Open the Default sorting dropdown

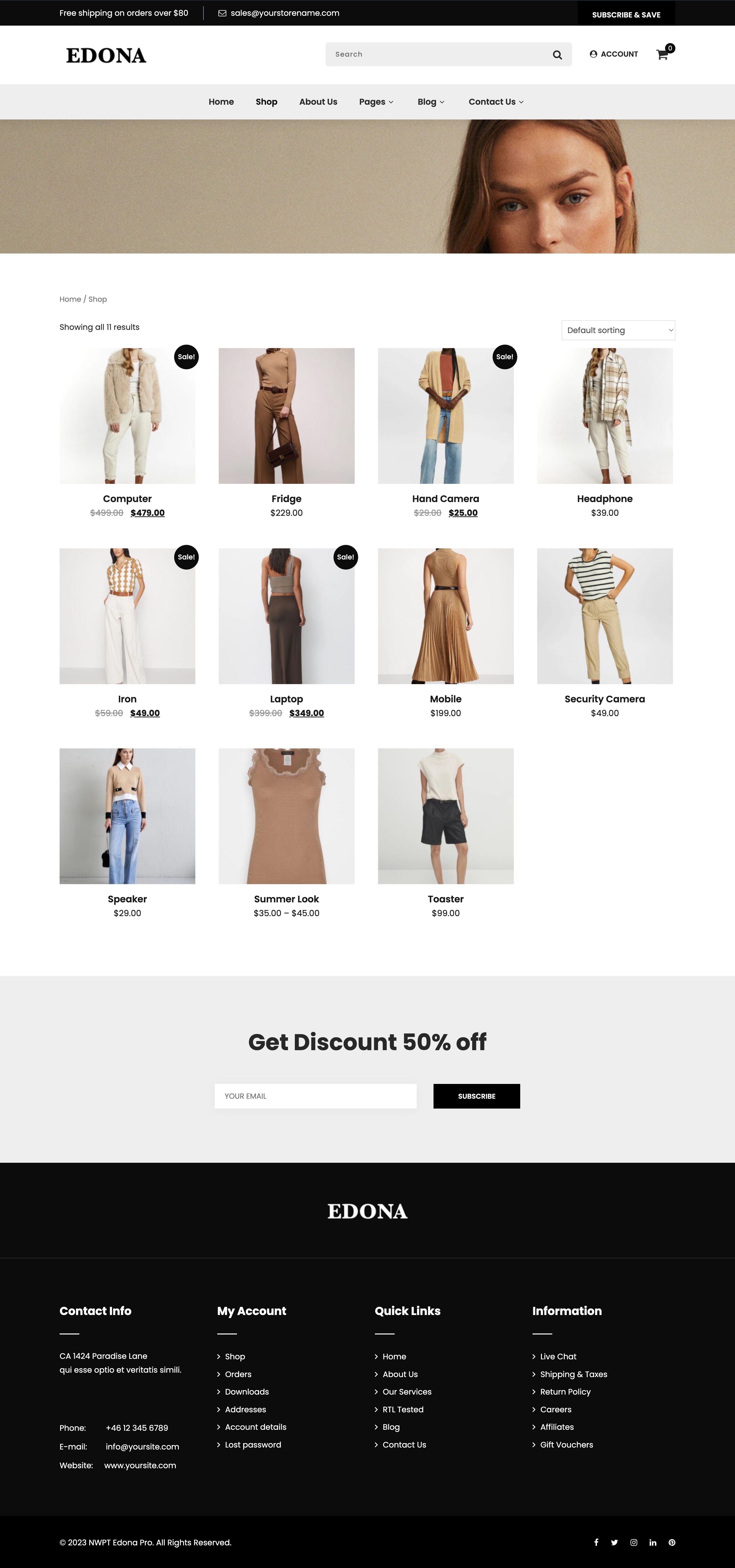tap(618, 330)
